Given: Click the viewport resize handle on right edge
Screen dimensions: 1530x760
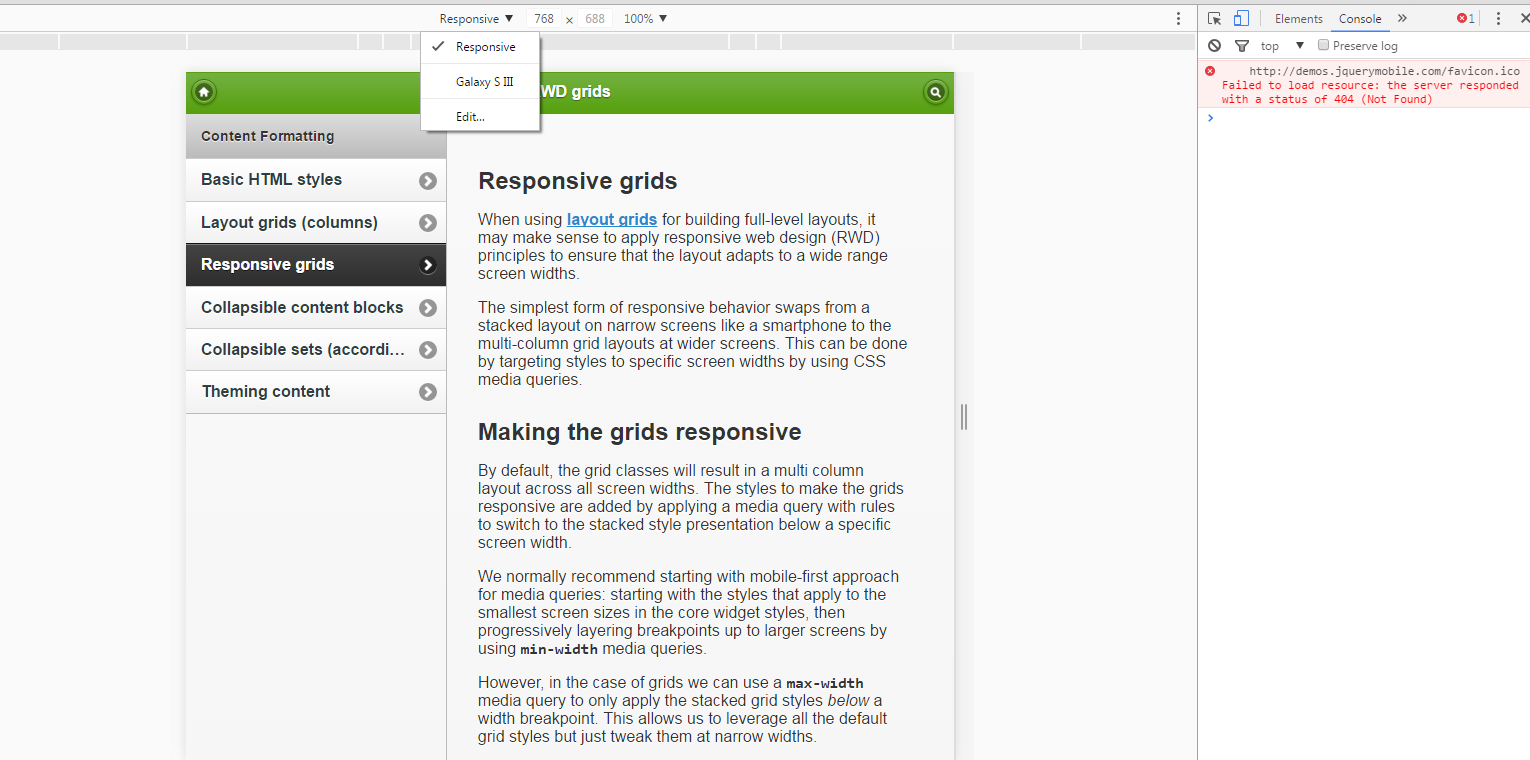Looking at the screenshot, I should pos(964,417).
